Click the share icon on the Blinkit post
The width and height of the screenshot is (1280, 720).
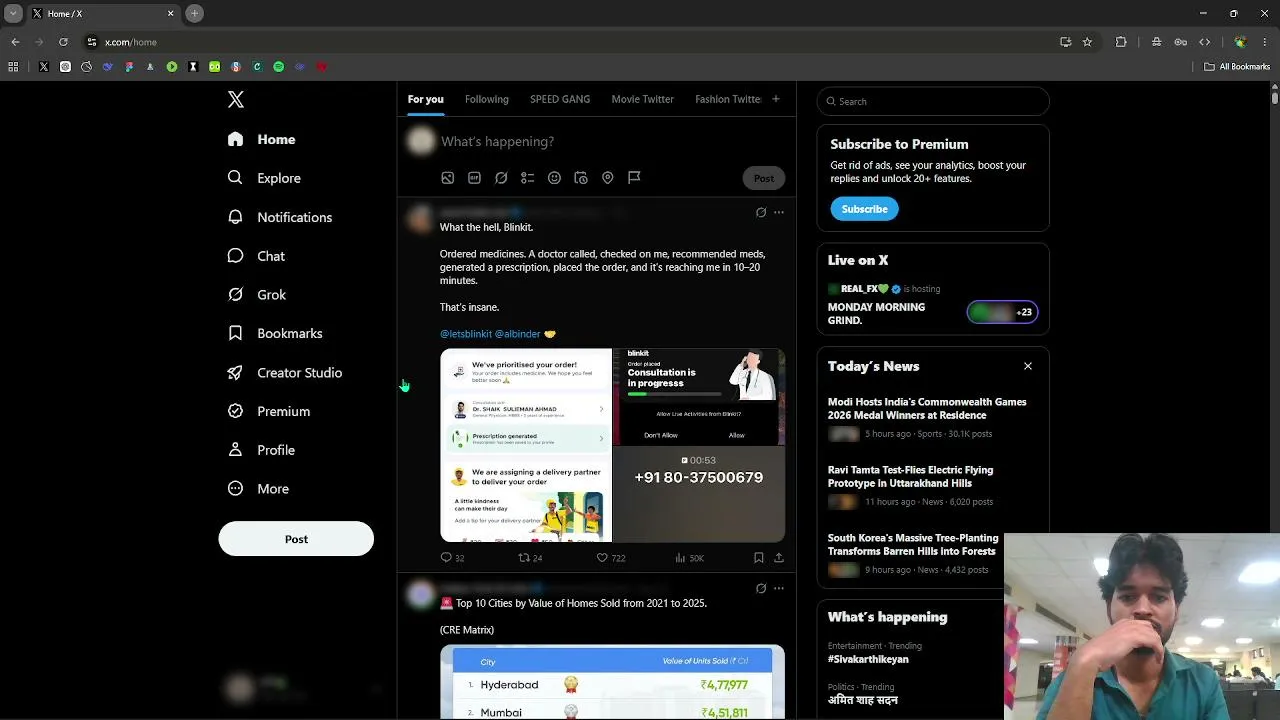pos(779,558)
